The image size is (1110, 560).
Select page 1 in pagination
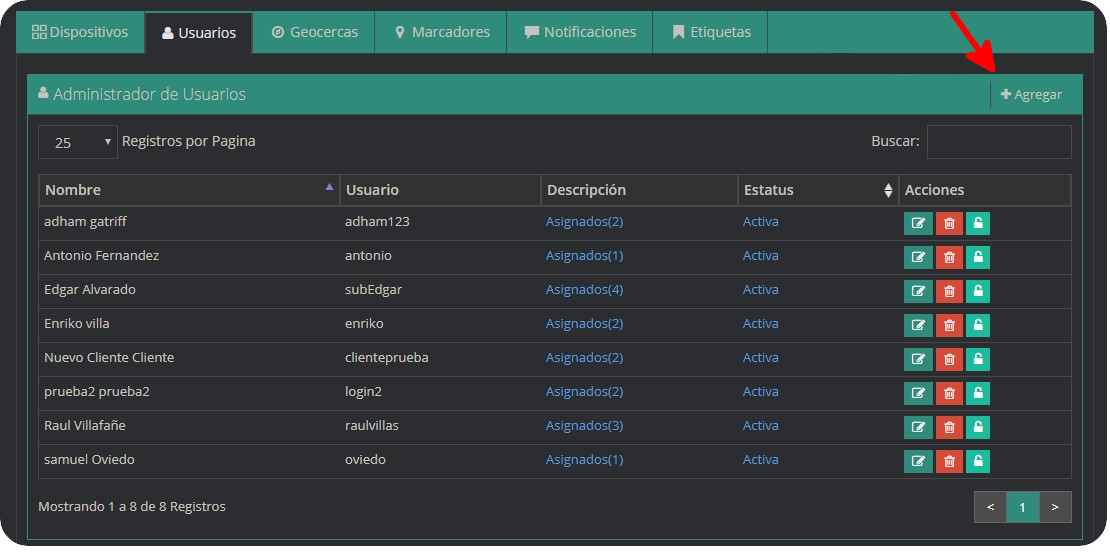point(1022,507)
